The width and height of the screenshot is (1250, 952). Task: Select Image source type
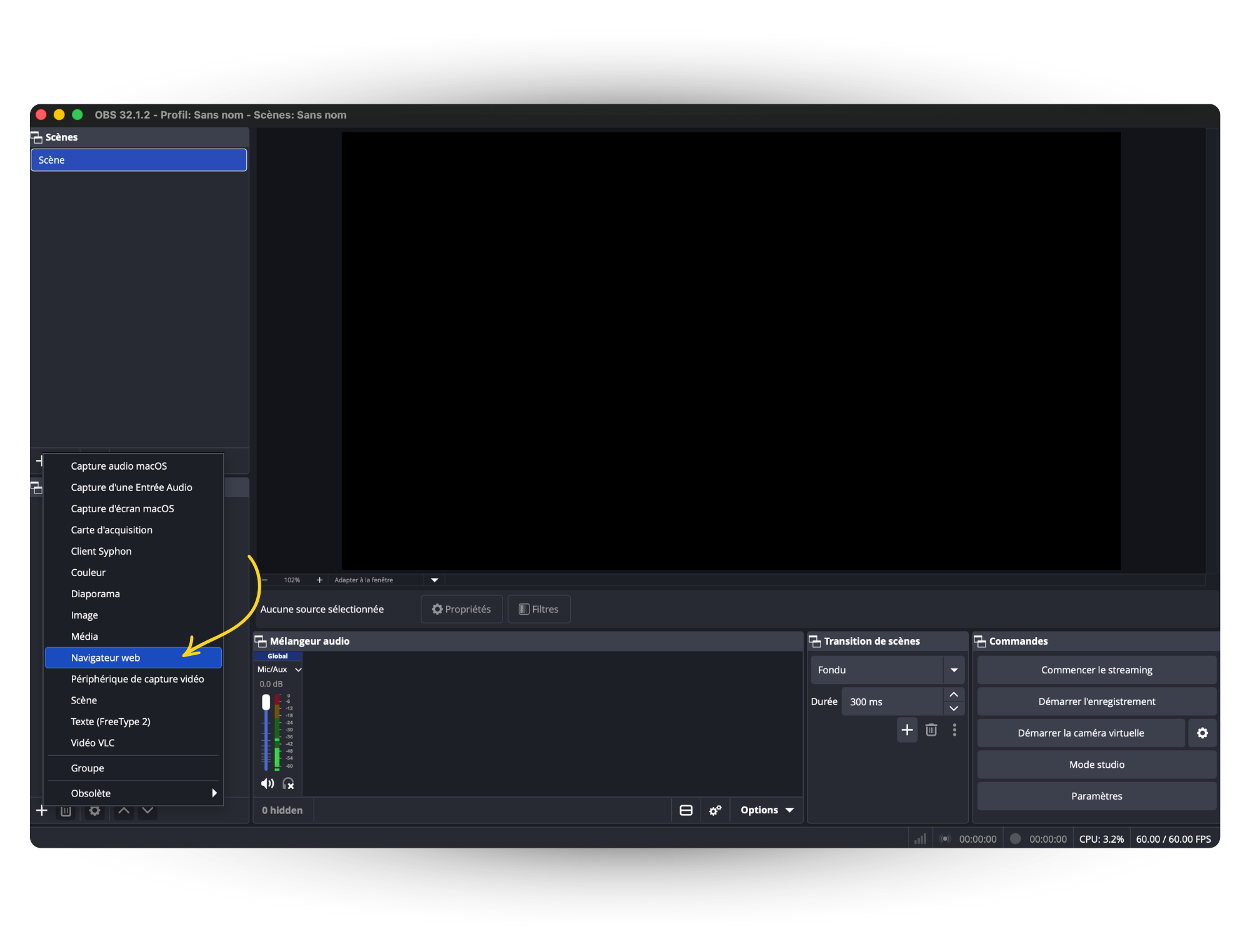tap(133, 615)
